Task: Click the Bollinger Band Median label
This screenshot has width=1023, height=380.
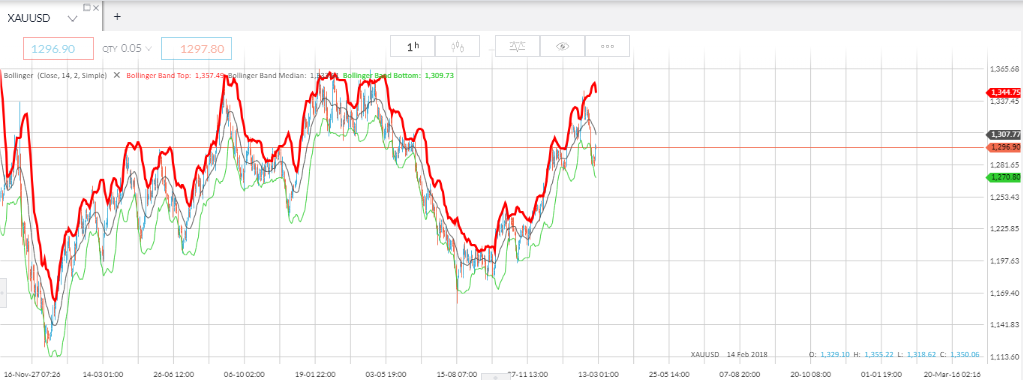Action: [267, 75]
